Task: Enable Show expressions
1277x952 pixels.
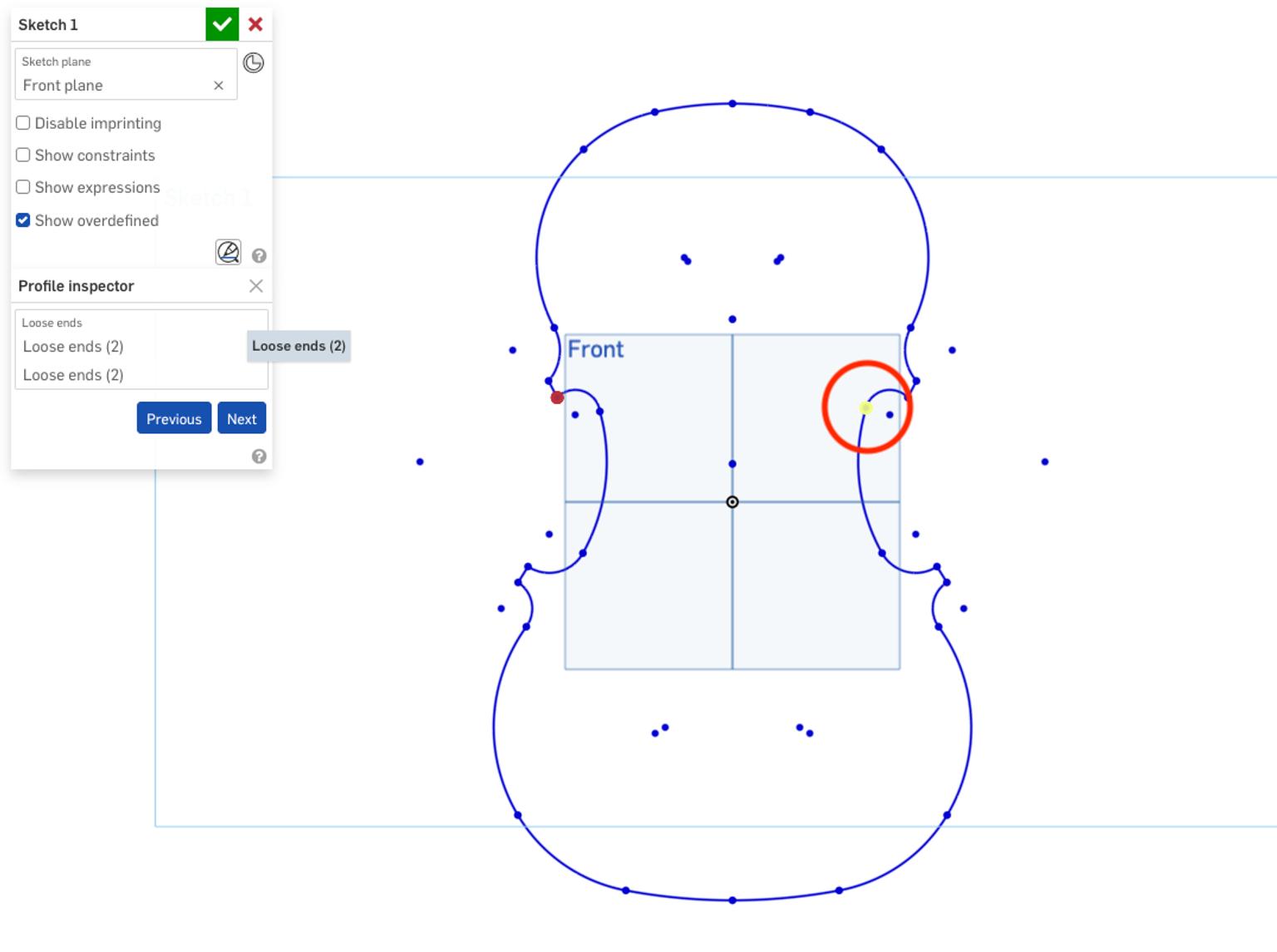Action: click(x=22, y=186)
